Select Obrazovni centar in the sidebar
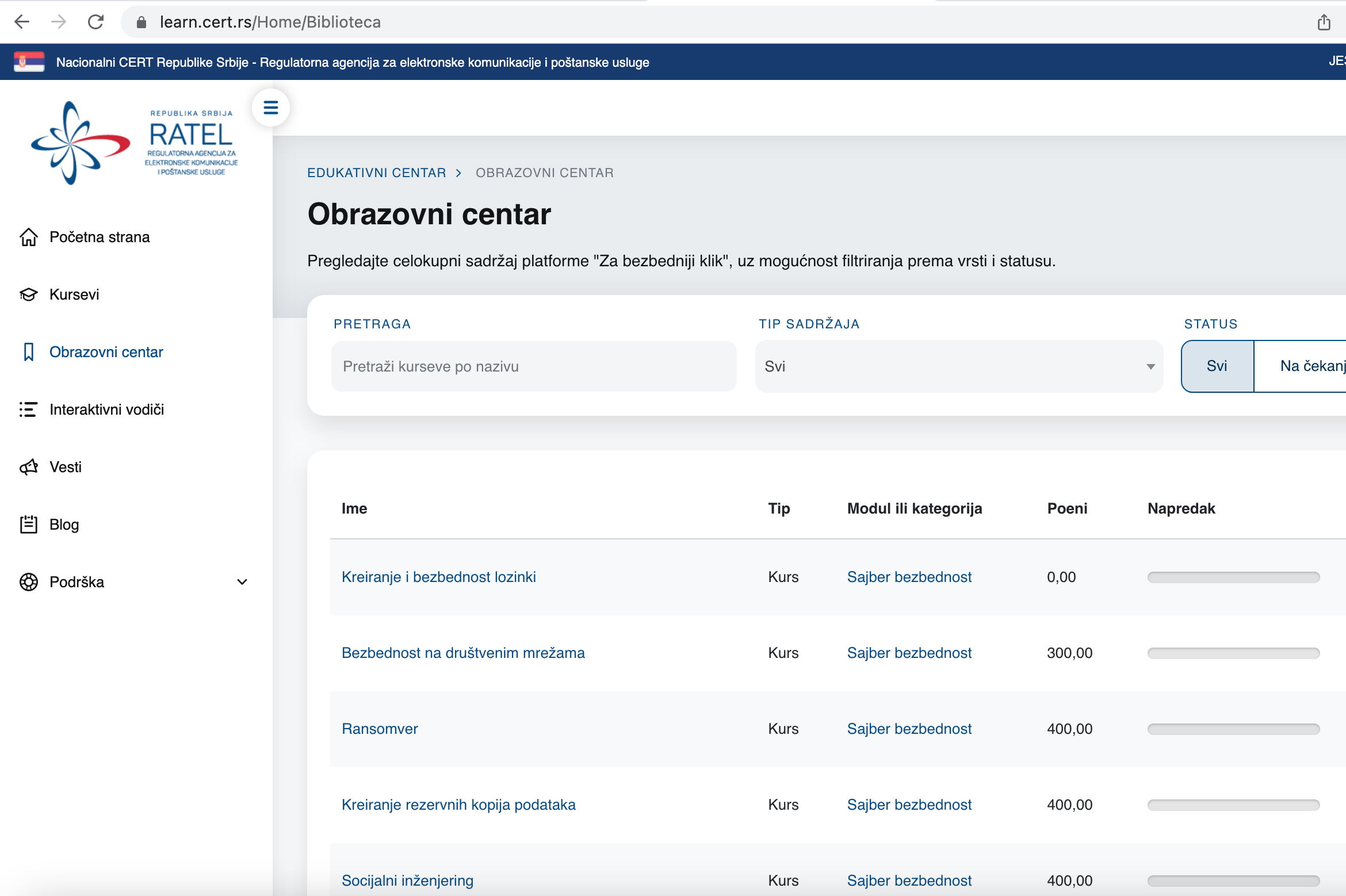1346x896 pixels. pos(106,352)
